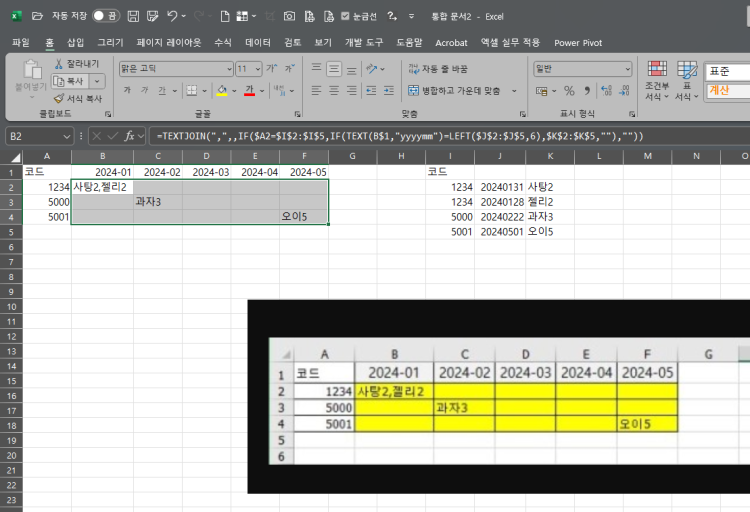The height and width of the screenshot is (512, 750).
Task: Click the yellow fill color swatch button
Action: [x=221, y=90]
